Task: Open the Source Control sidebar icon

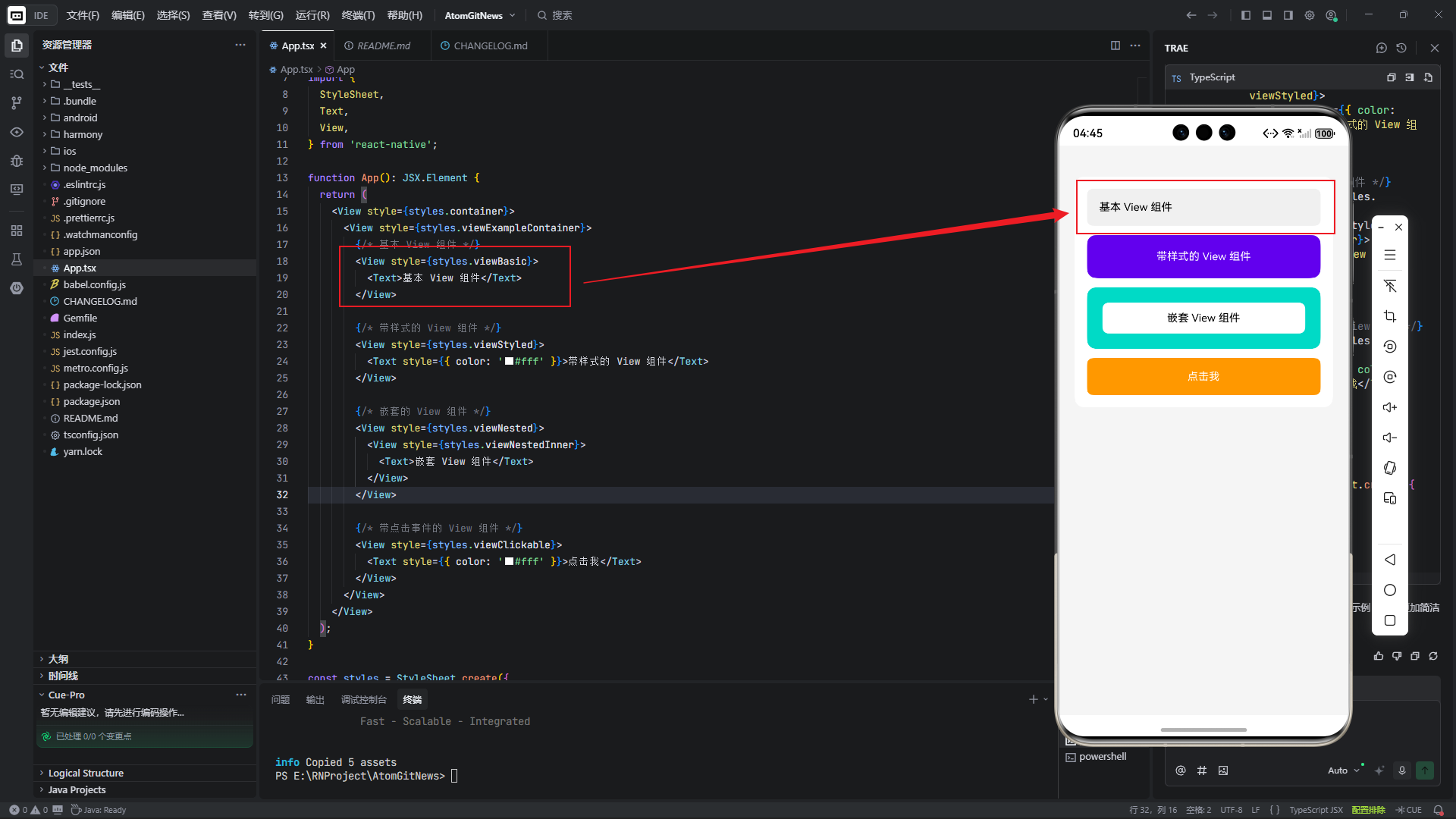Action: 17,102
